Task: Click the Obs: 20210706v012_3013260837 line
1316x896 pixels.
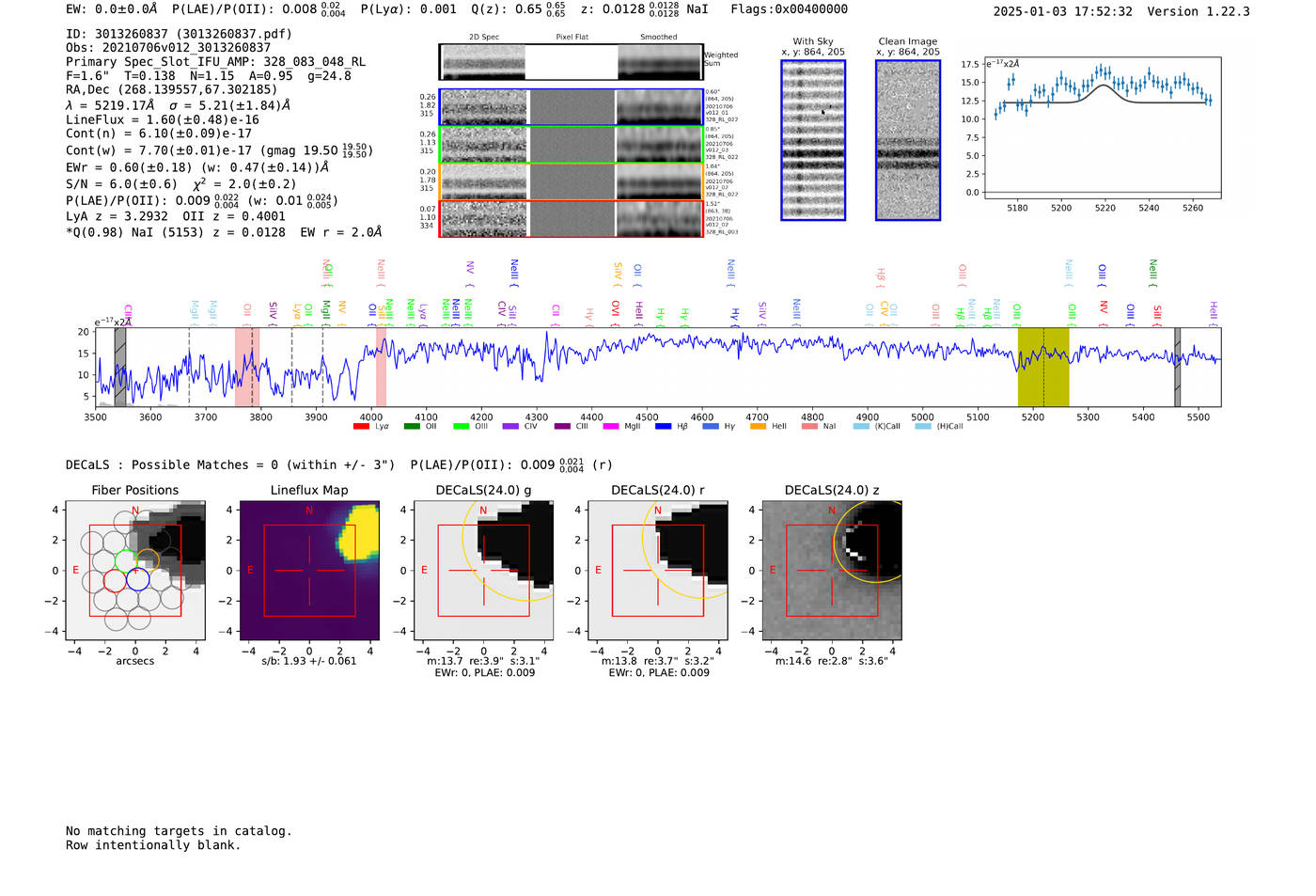Action: tap(168, 47)
